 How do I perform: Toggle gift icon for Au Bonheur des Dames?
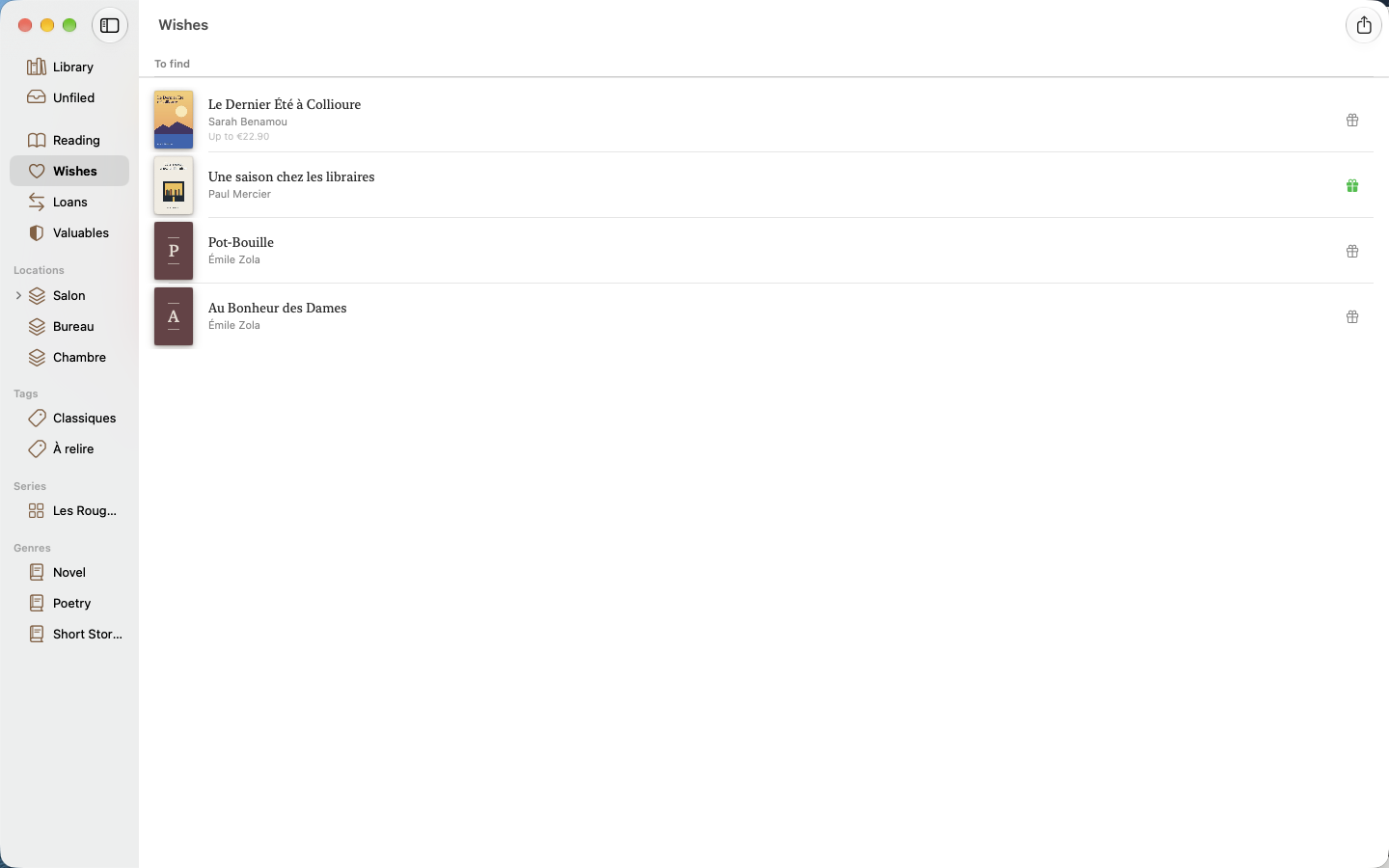[x=1352, y=316]
